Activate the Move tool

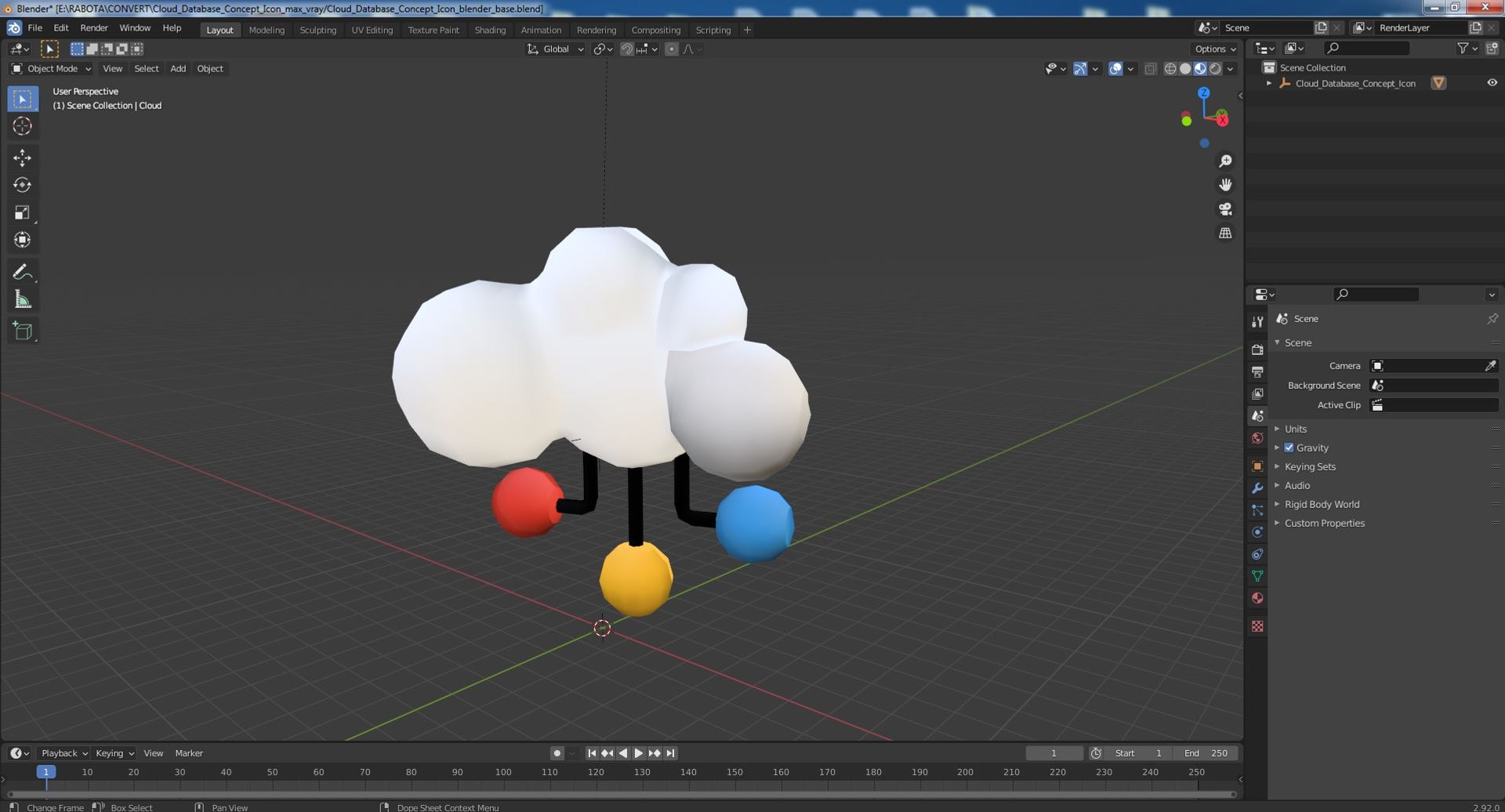pyautogui.click(x=22, y=158)
